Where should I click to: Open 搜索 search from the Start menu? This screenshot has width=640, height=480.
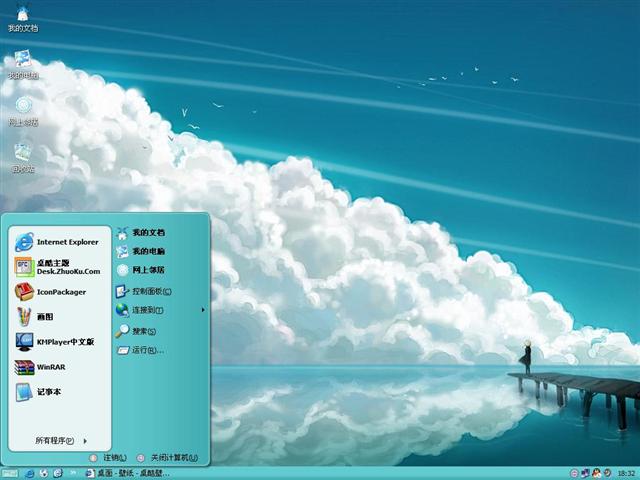point(136,331)
